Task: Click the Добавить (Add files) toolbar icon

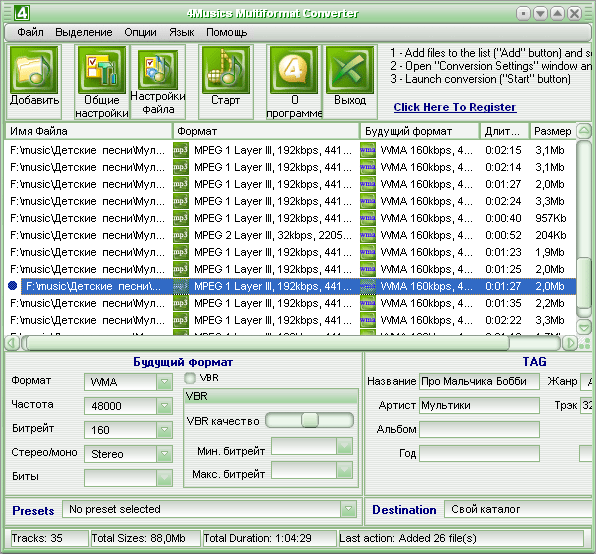Action: pos(34,70)
